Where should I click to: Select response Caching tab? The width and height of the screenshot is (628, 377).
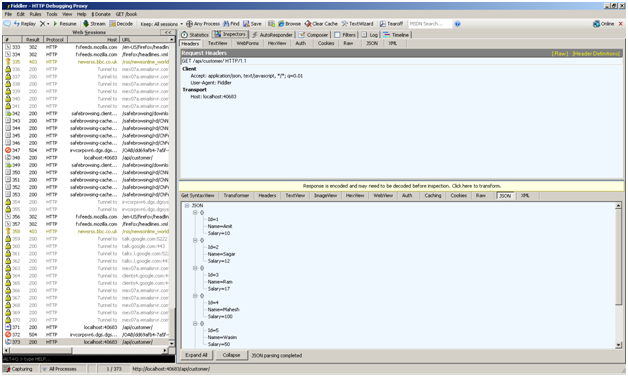(x=433, y=196)
